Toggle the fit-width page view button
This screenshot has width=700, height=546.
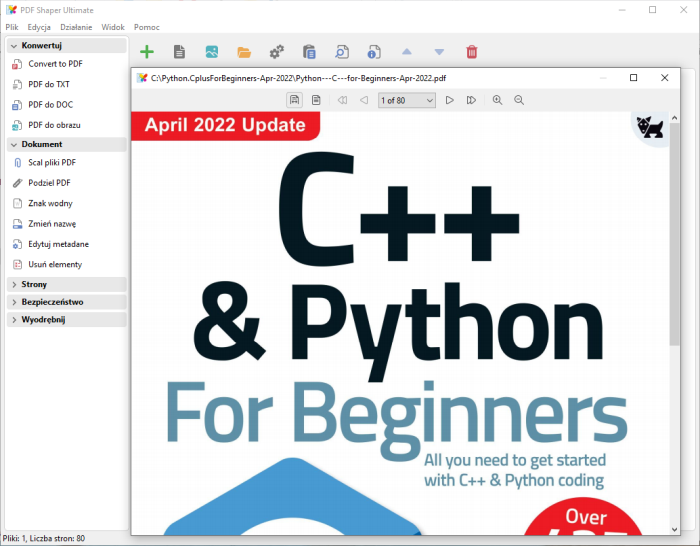[x=294, y=100]
